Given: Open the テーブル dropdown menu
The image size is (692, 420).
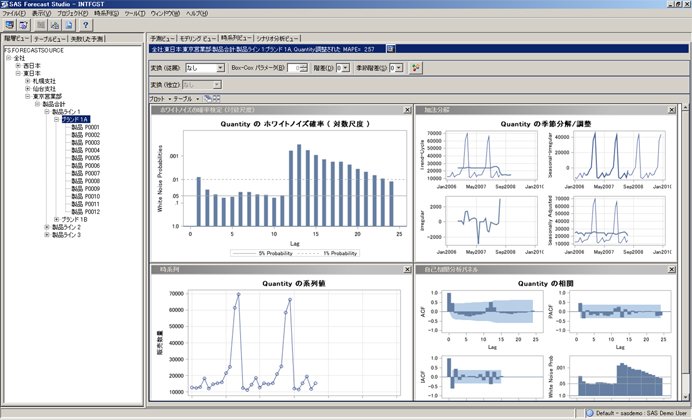Looking at the screenshot, I should [x=186, y=99].
